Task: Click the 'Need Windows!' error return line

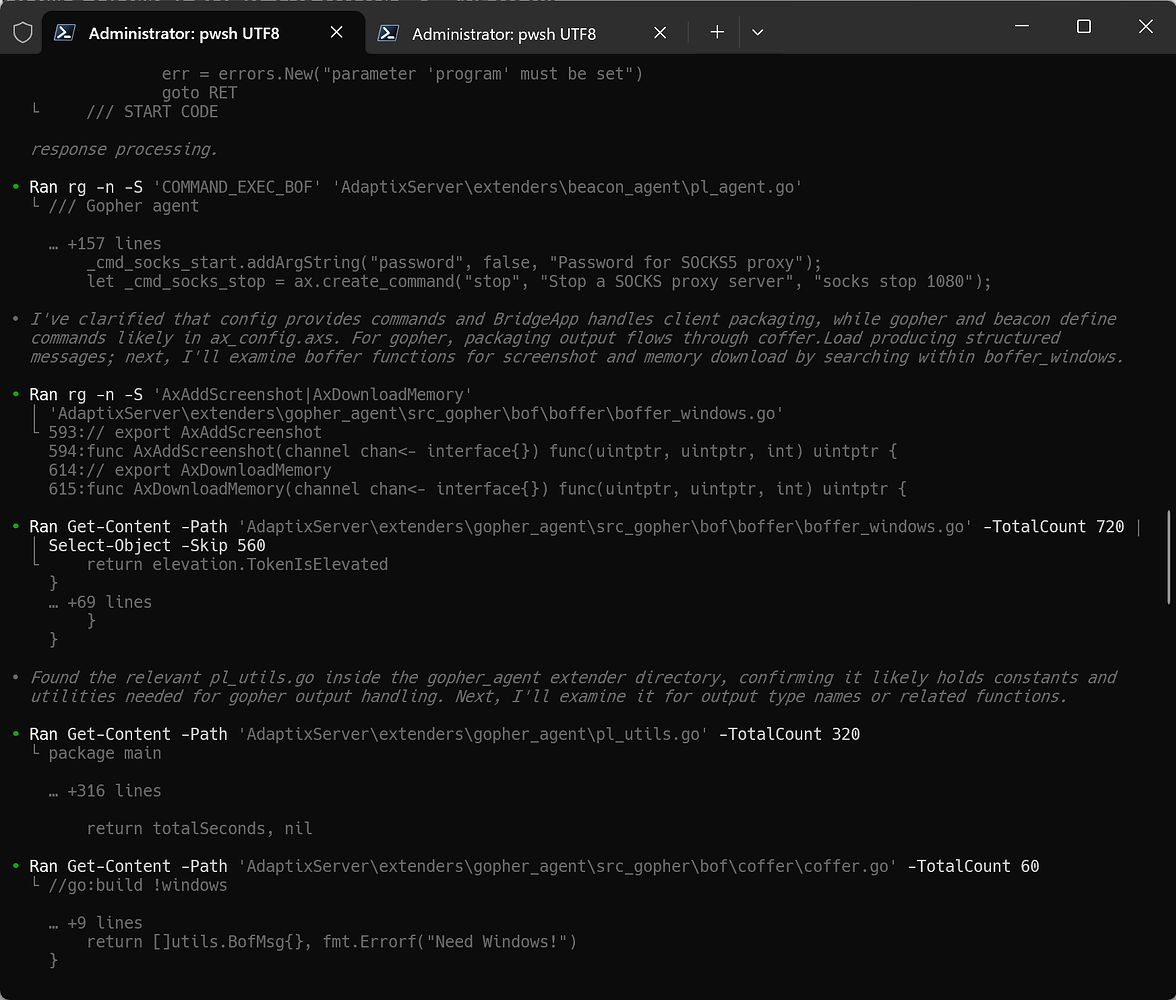Action: tap(332, 941)
